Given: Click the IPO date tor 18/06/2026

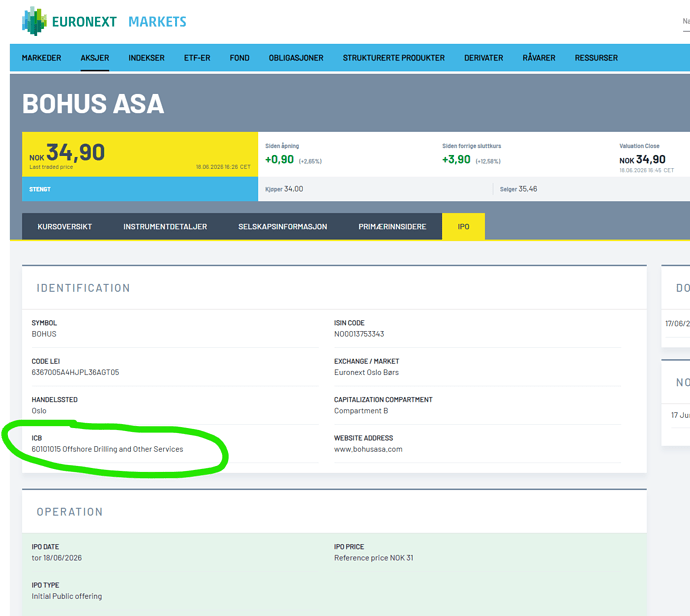Looking at the screenshot, I should pyautogui.click(x=57, y=558).
